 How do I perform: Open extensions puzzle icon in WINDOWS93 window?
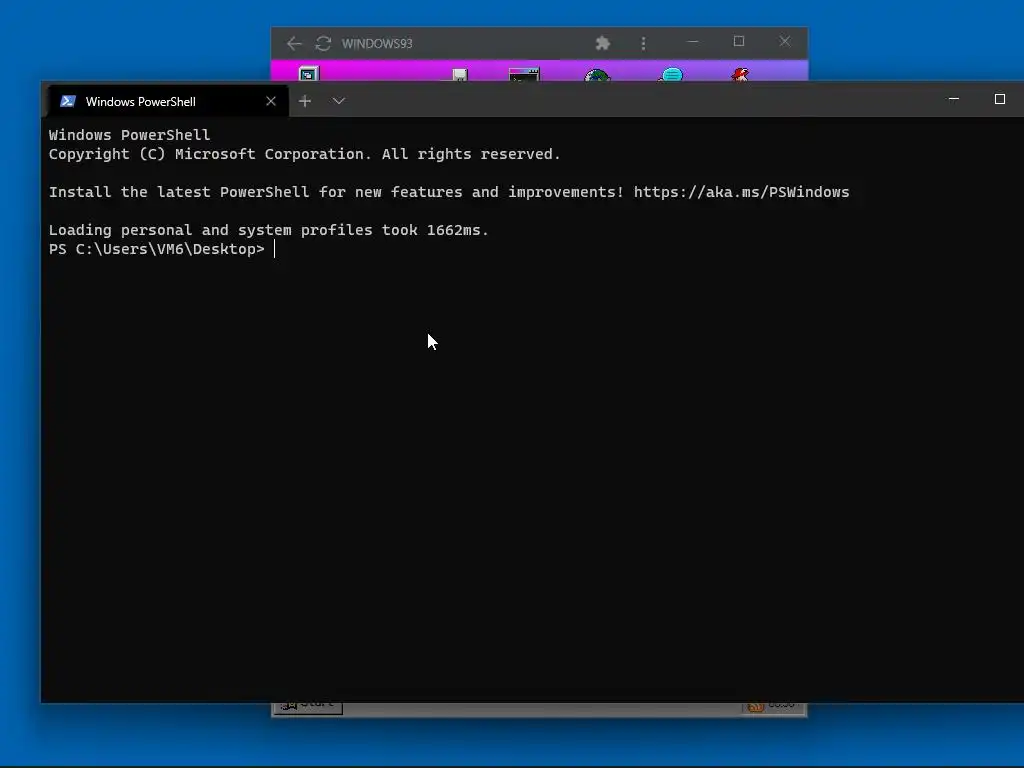602,44
